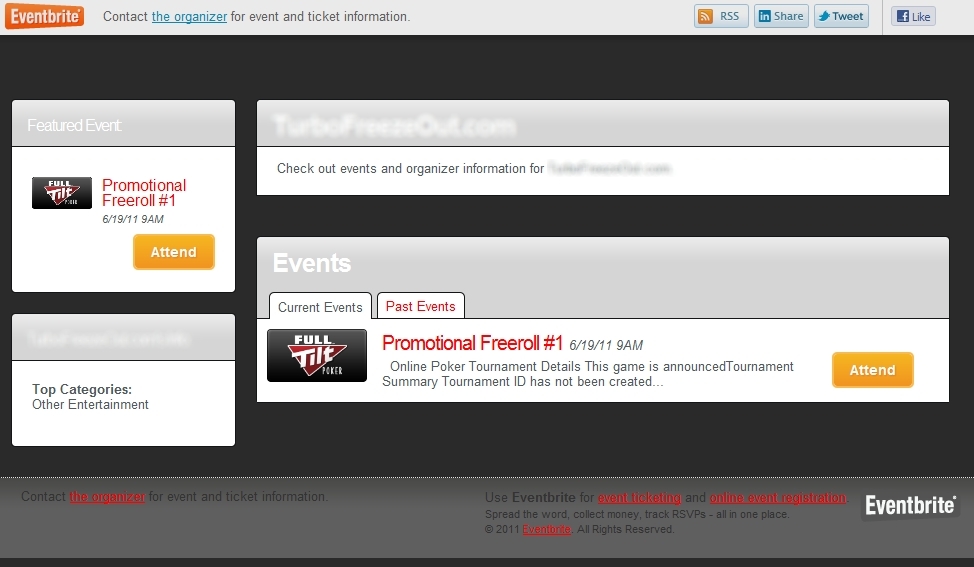Open the online event registration link
Viewport: 974px width, 567px height.
click(x=778, y=497)
